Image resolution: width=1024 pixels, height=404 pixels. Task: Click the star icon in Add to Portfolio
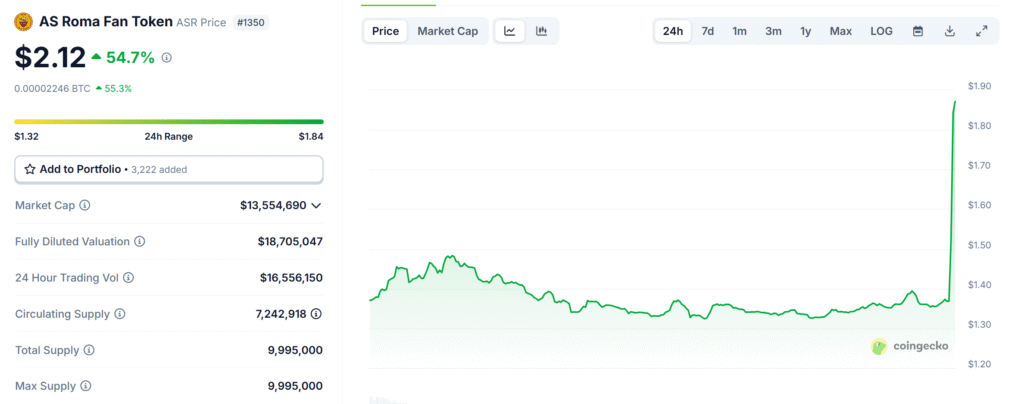coord(30,169)
